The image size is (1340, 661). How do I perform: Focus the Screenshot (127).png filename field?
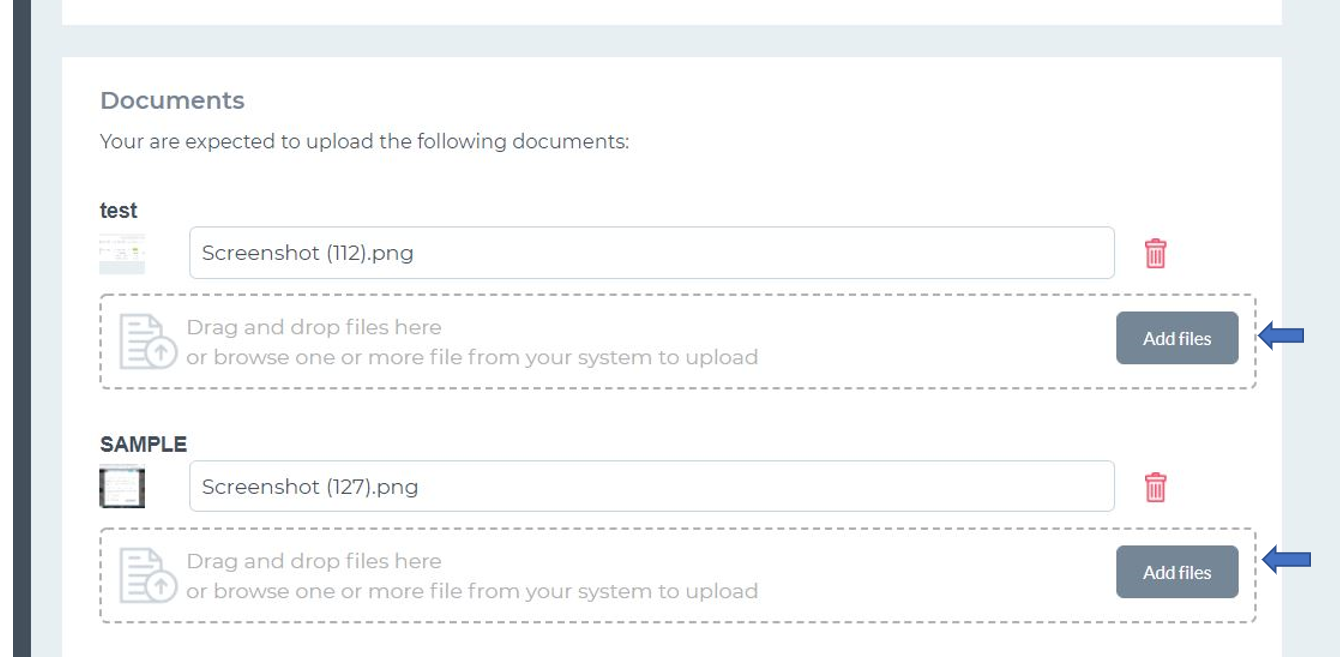[x=652, y=487]
